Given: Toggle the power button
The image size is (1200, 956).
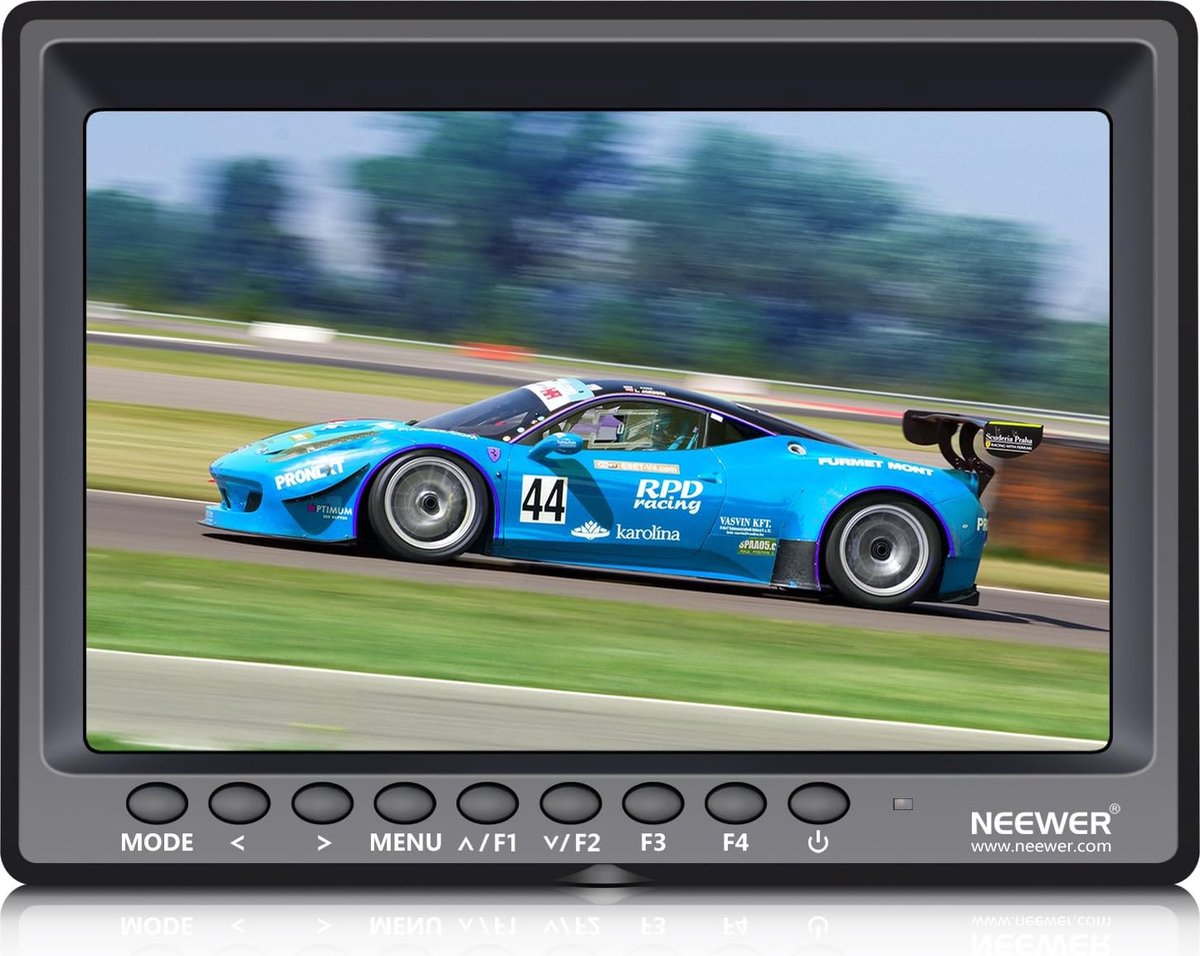Looking at the screenshot, I should pos(818,803).
